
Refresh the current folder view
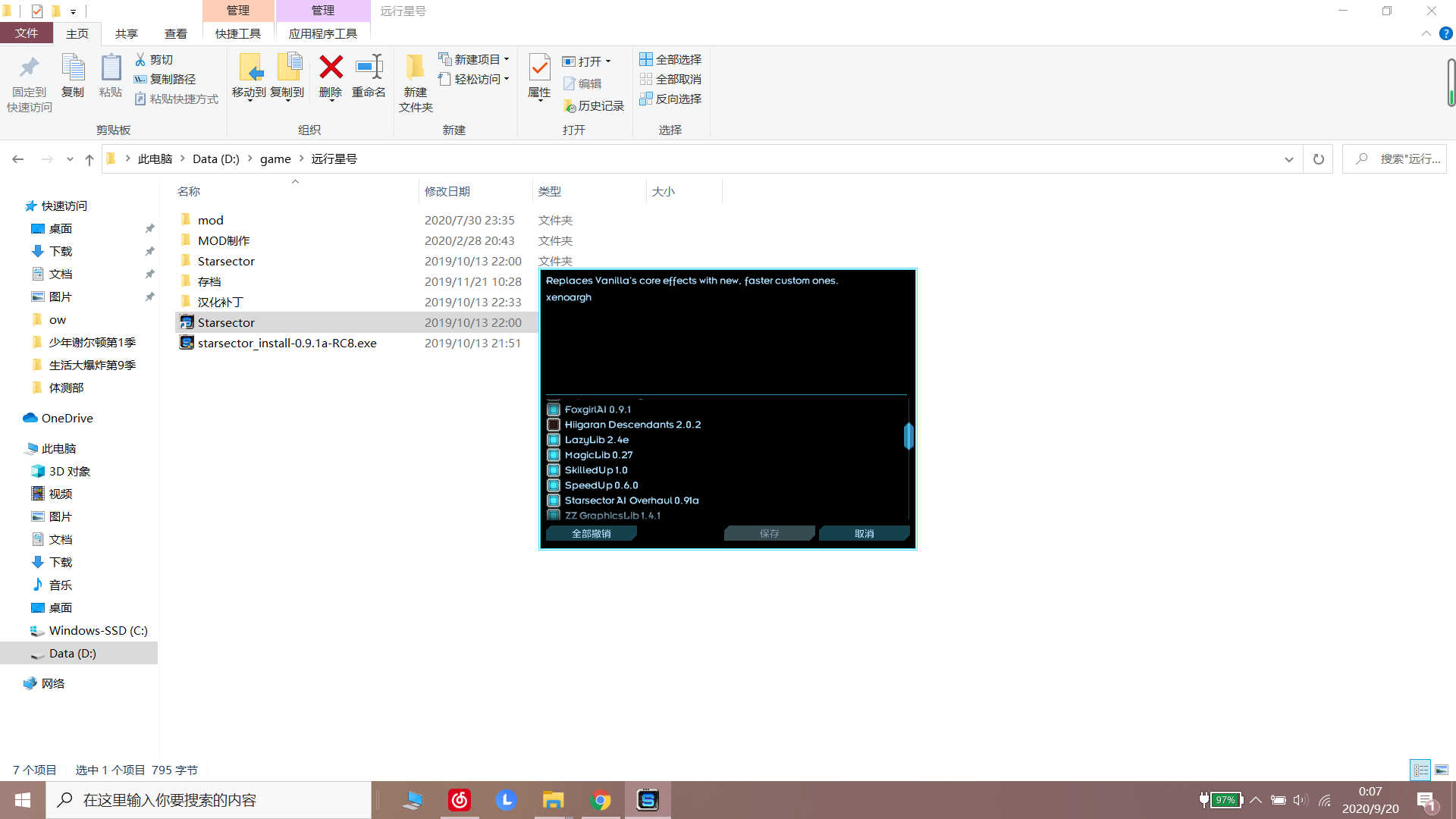click(x=1318, y=159)
